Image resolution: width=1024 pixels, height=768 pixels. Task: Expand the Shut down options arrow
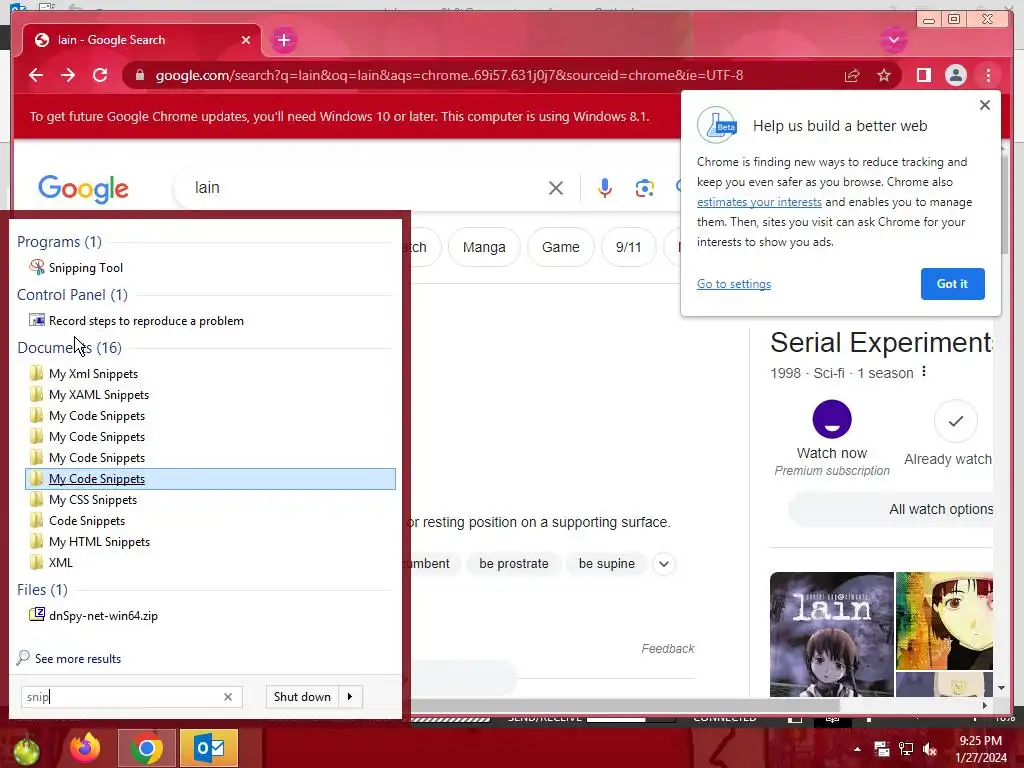tap(350, 697)
